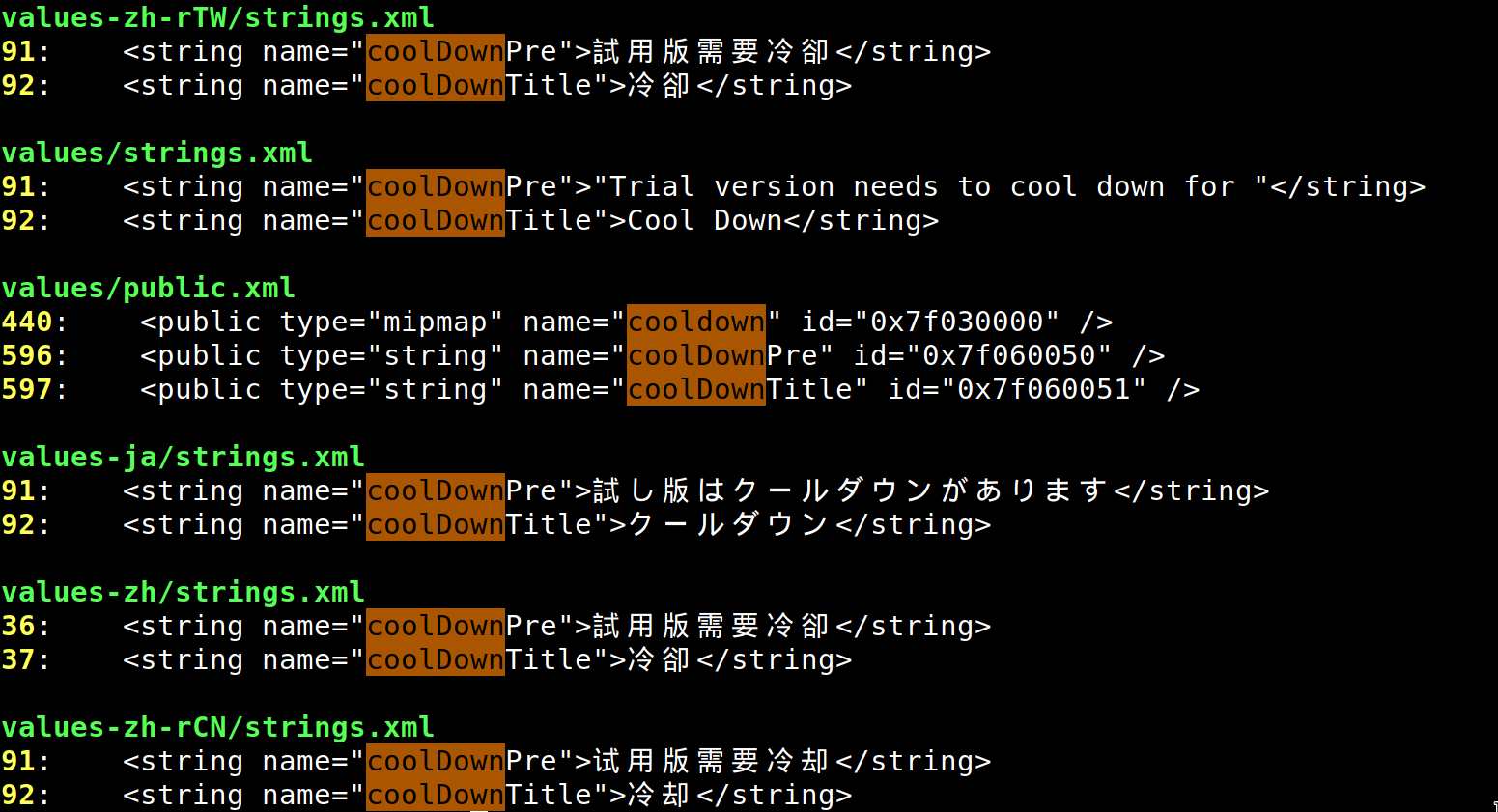Click the type="mipmap" attribute
The width and height of the screenshot is (1498, 812).
(x=392, y=322)
